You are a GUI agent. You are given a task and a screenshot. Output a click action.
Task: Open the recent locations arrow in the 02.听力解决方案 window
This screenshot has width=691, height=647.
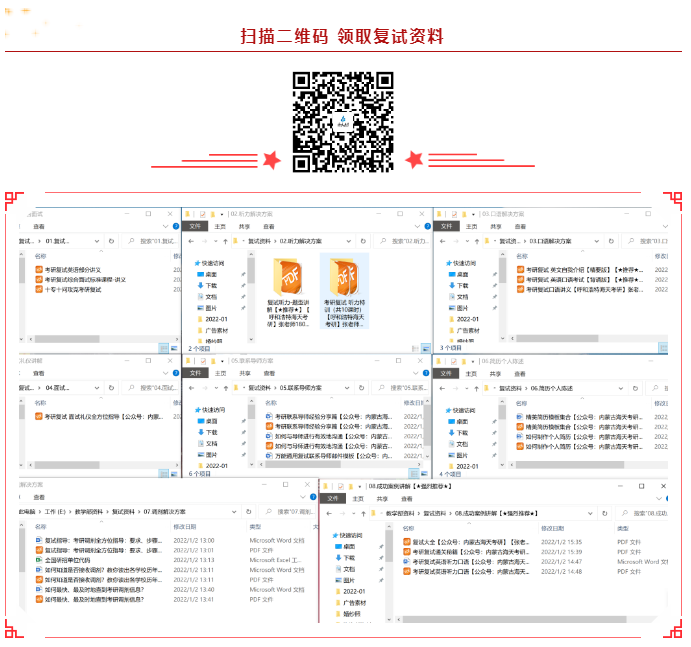click(215, 241)
